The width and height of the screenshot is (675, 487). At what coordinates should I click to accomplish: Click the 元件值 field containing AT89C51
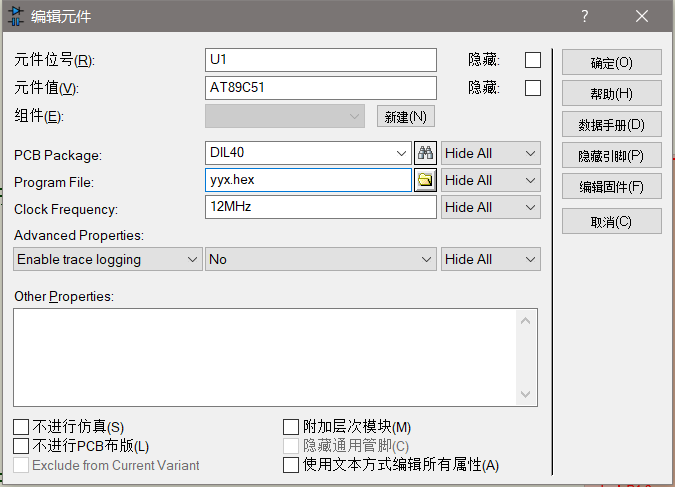[x=321, y=88]
